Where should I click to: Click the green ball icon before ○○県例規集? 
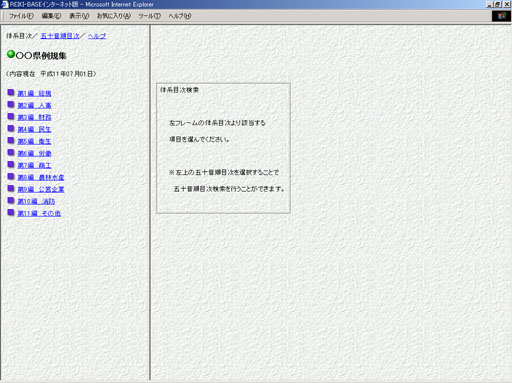[x=11, y=54]
